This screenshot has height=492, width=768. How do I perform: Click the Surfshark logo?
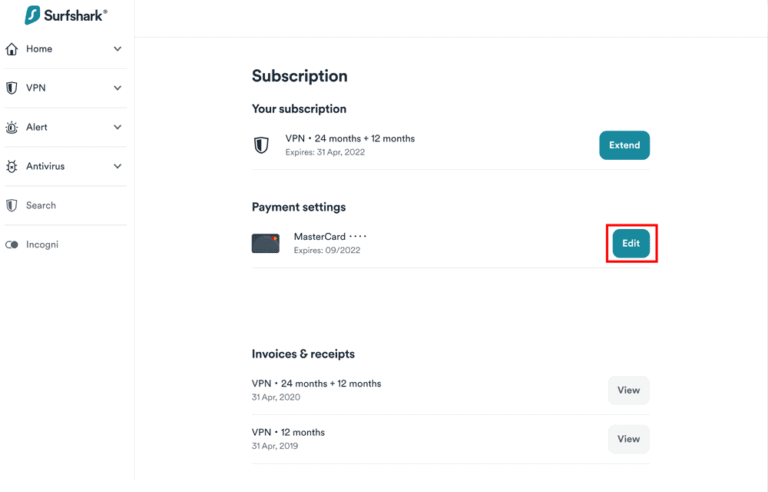(x=65, y=16)
